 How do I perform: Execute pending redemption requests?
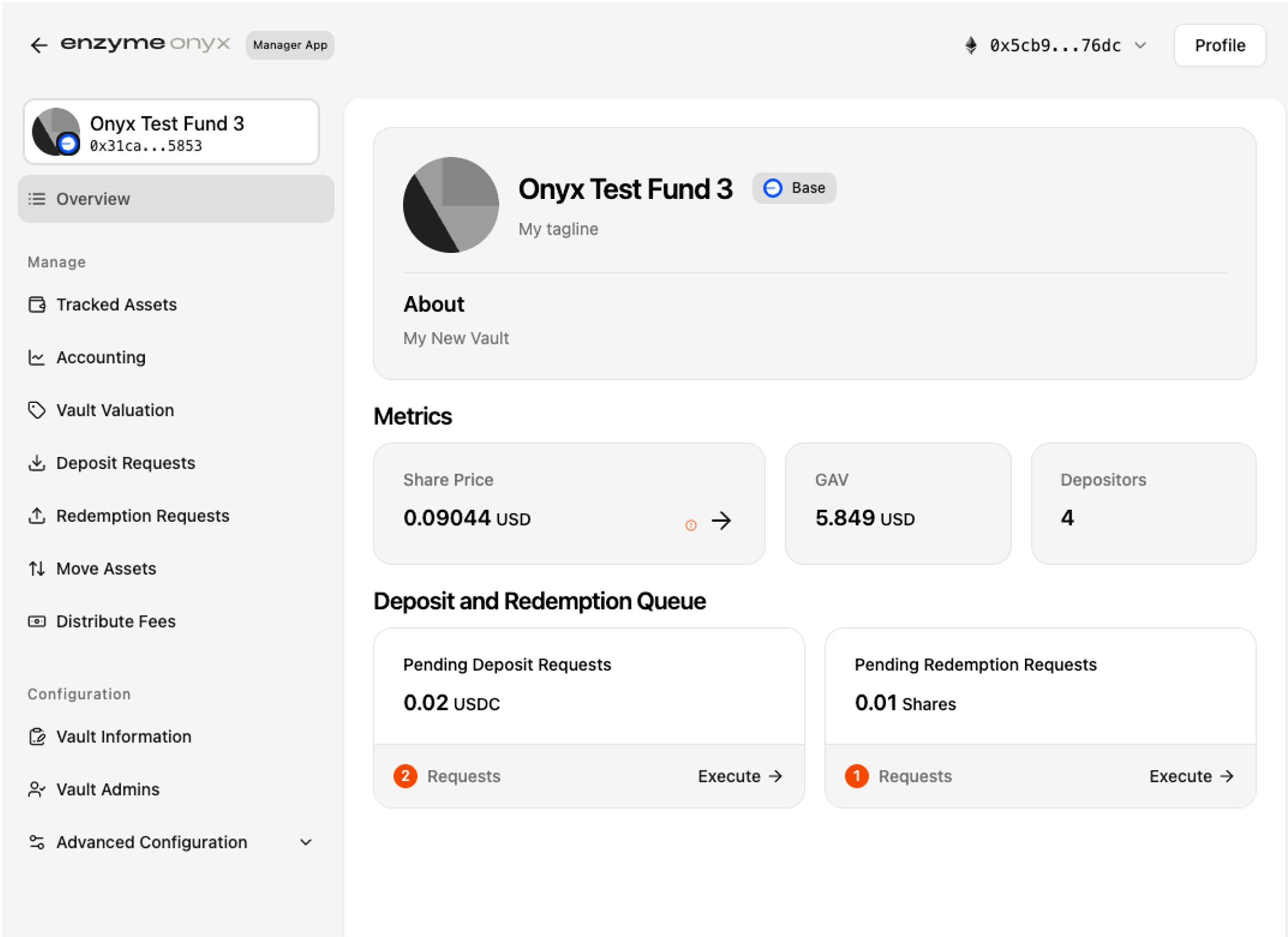(x=1191, y=777)
